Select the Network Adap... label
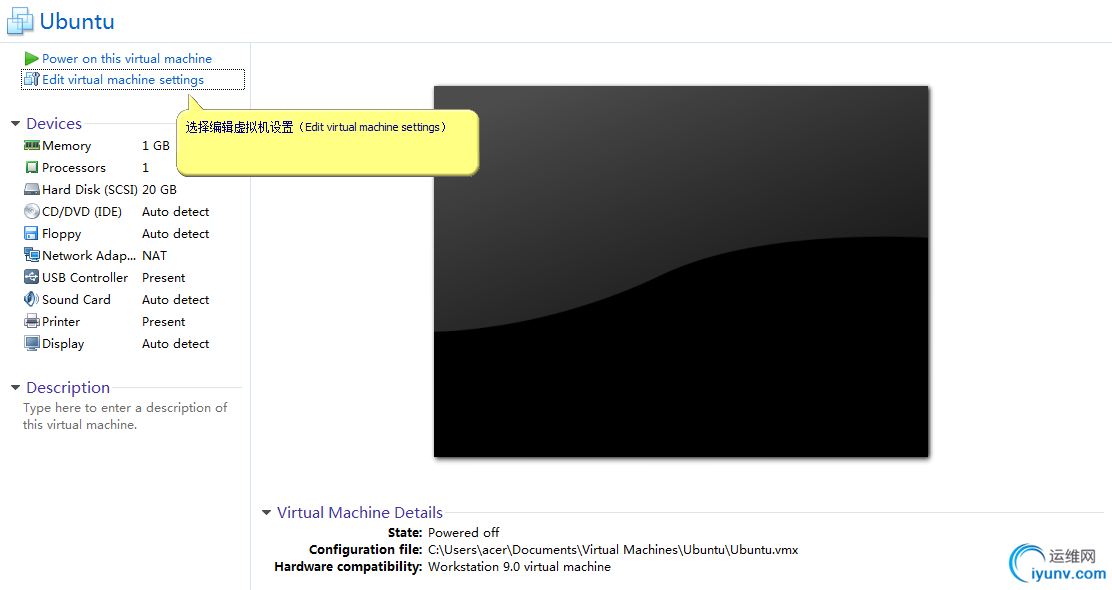 pyautogui.click(x=89, y=256)
